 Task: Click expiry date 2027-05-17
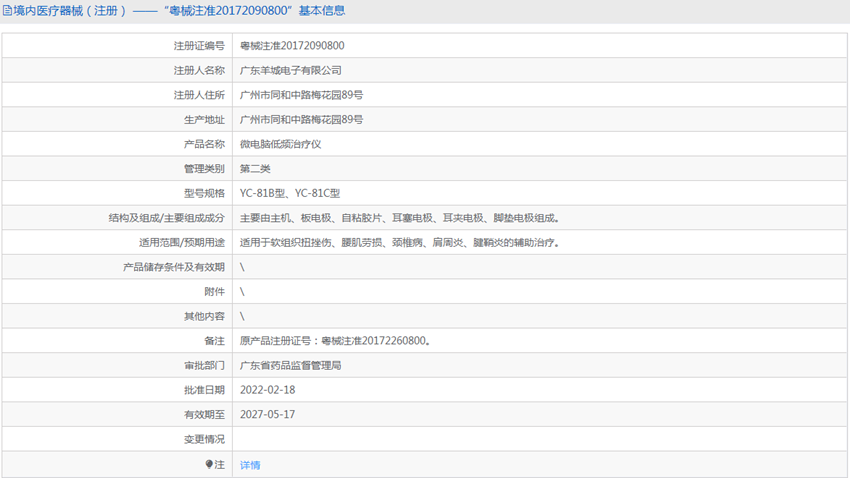268,415
